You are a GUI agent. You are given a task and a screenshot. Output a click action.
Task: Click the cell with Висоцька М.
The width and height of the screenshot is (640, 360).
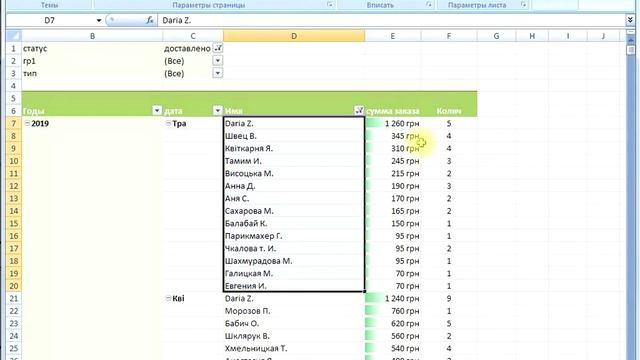[294, 173]
